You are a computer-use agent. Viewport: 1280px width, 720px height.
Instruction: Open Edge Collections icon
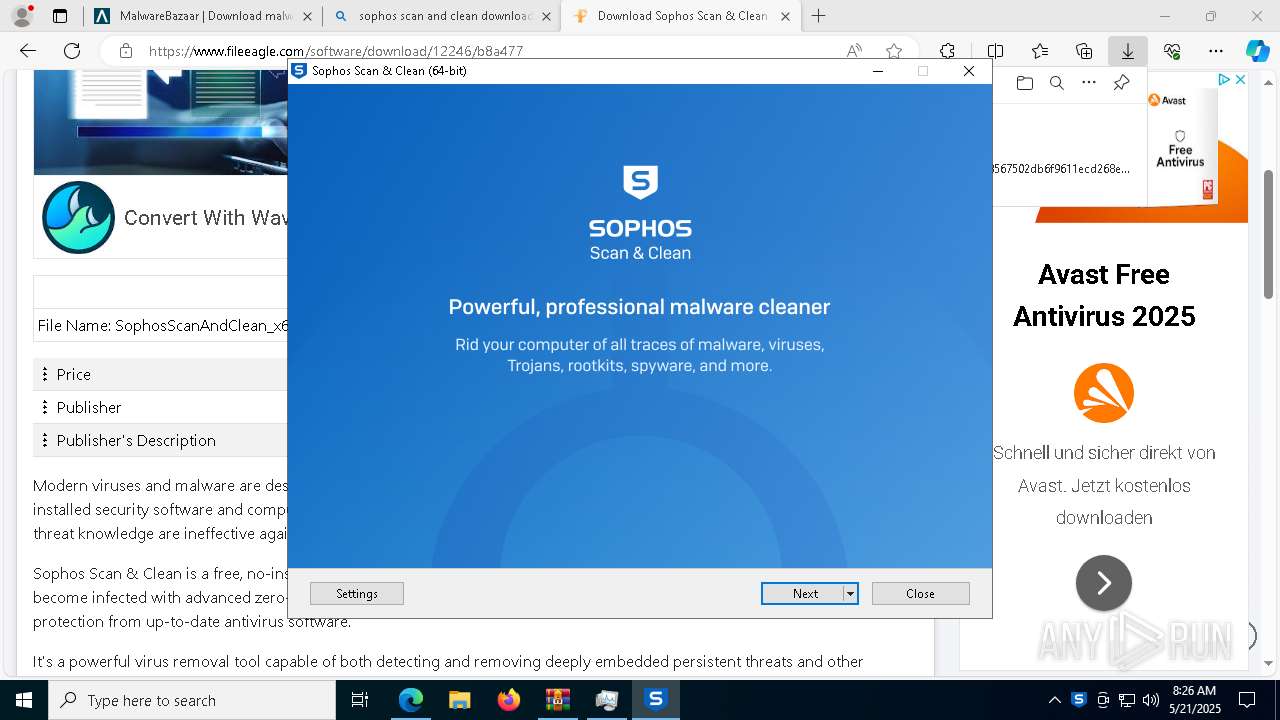click(x=1084, y=51)
